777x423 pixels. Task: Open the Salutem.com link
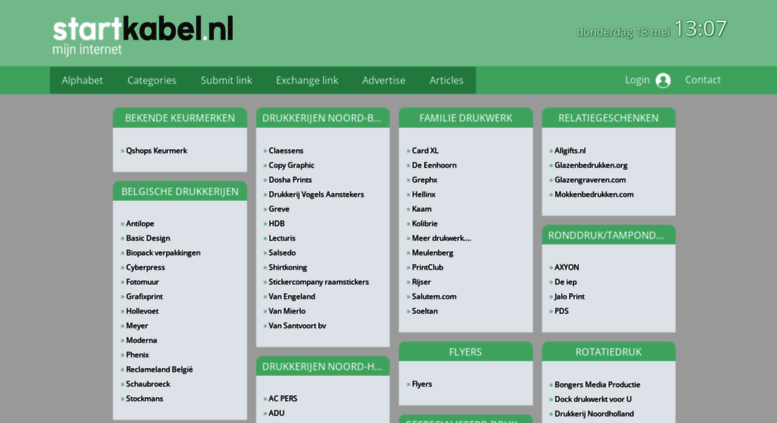click(434, 297)
